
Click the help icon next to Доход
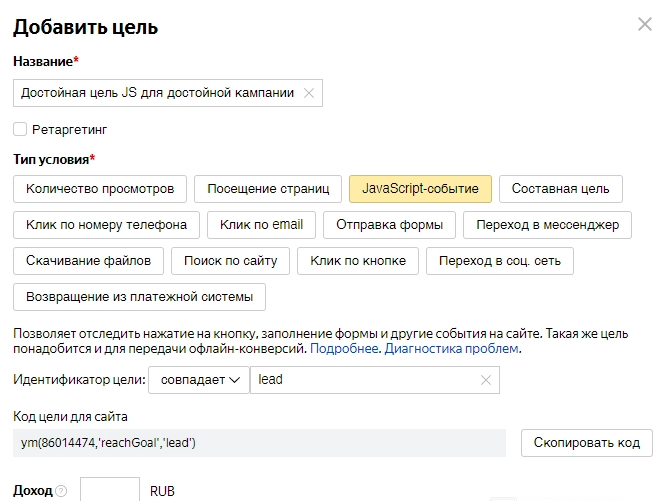coord(61,492)
